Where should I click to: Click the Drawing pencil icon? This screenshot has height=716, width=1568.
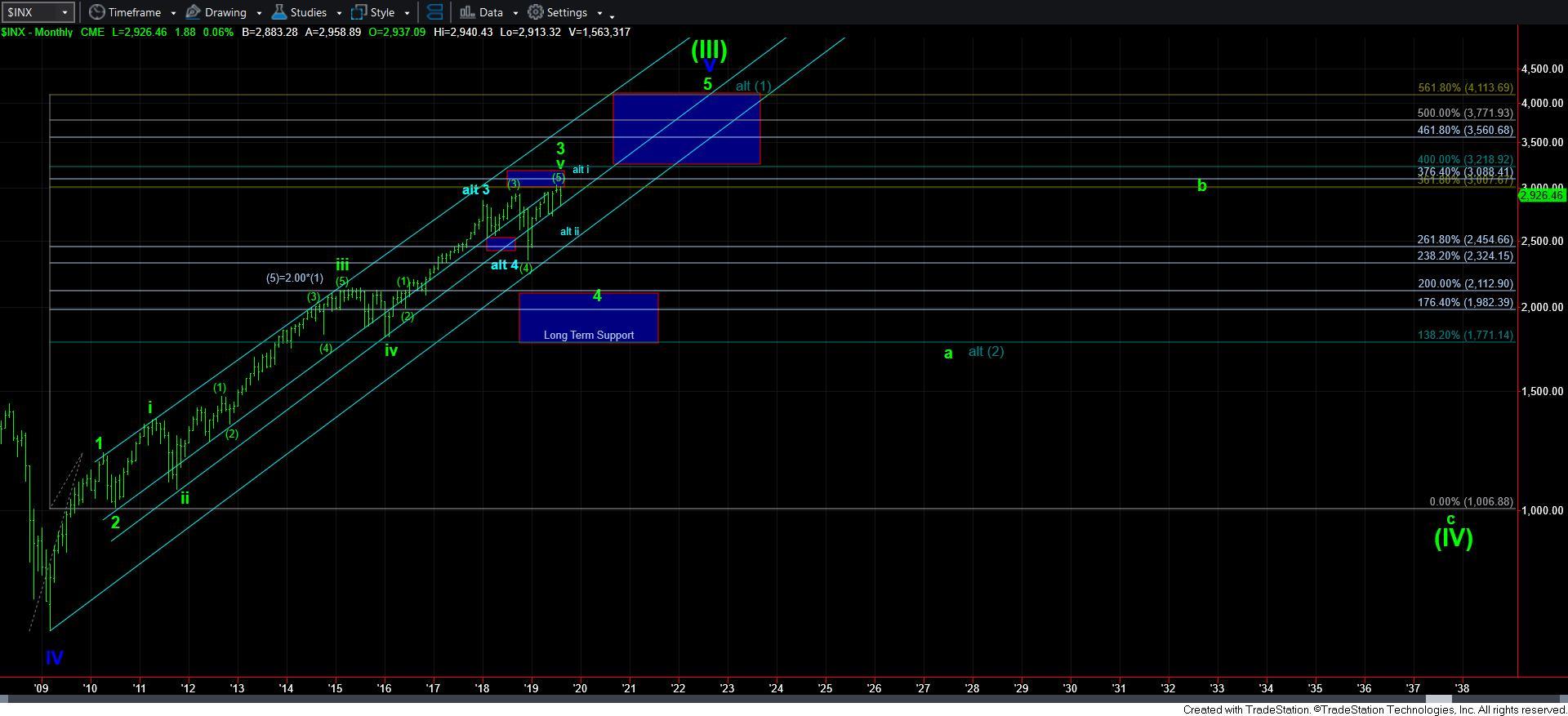coord(194,12)
